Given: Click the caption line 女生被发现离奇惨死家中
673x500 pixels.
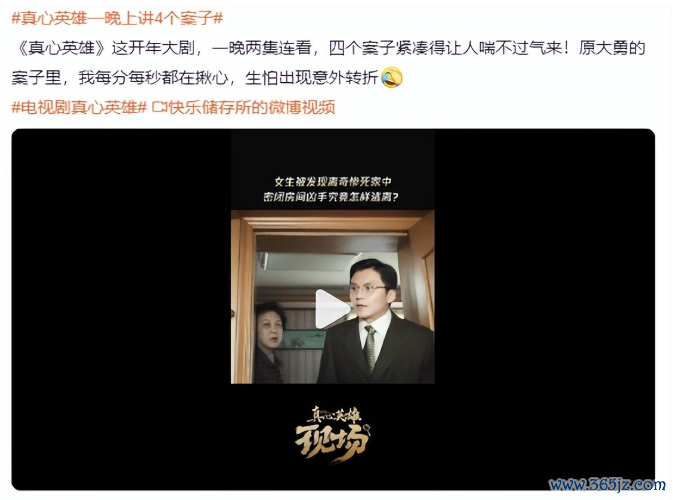Looking at the screenshot, I should (x=333, y=182).
